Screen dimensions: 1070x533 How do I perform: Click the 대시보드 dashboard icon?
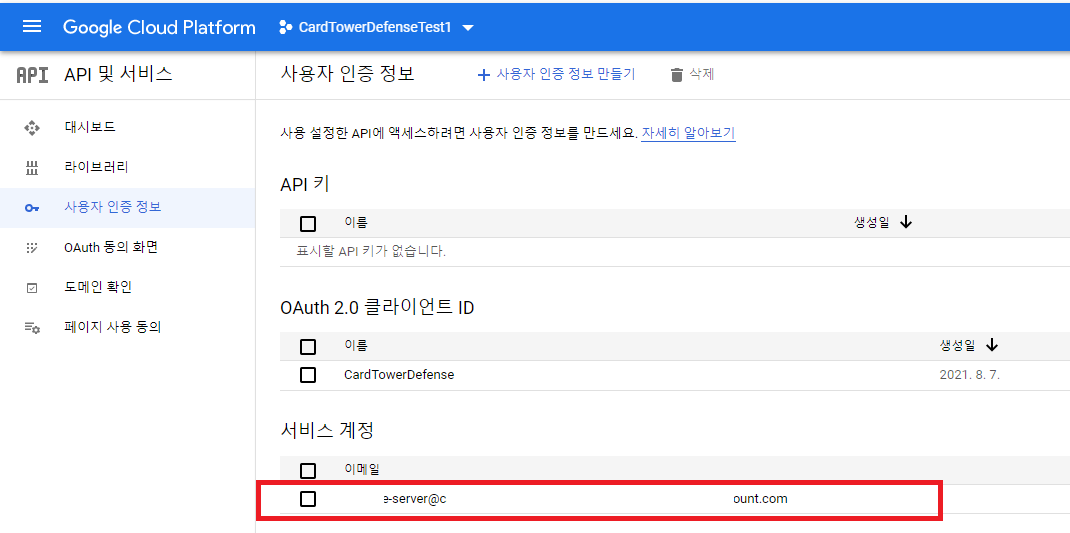pyautogui.click(x=32, y=128)
